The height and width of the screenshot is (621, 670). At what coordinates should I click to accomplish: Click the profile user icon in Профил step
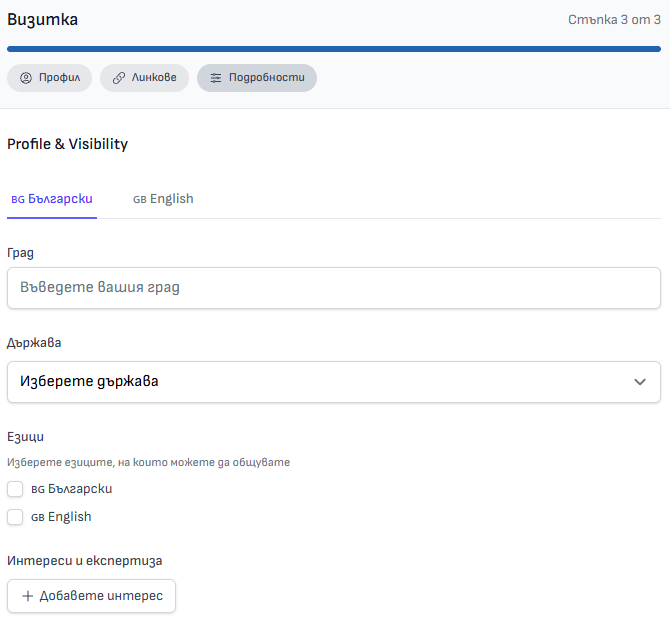tap(26, 78)
